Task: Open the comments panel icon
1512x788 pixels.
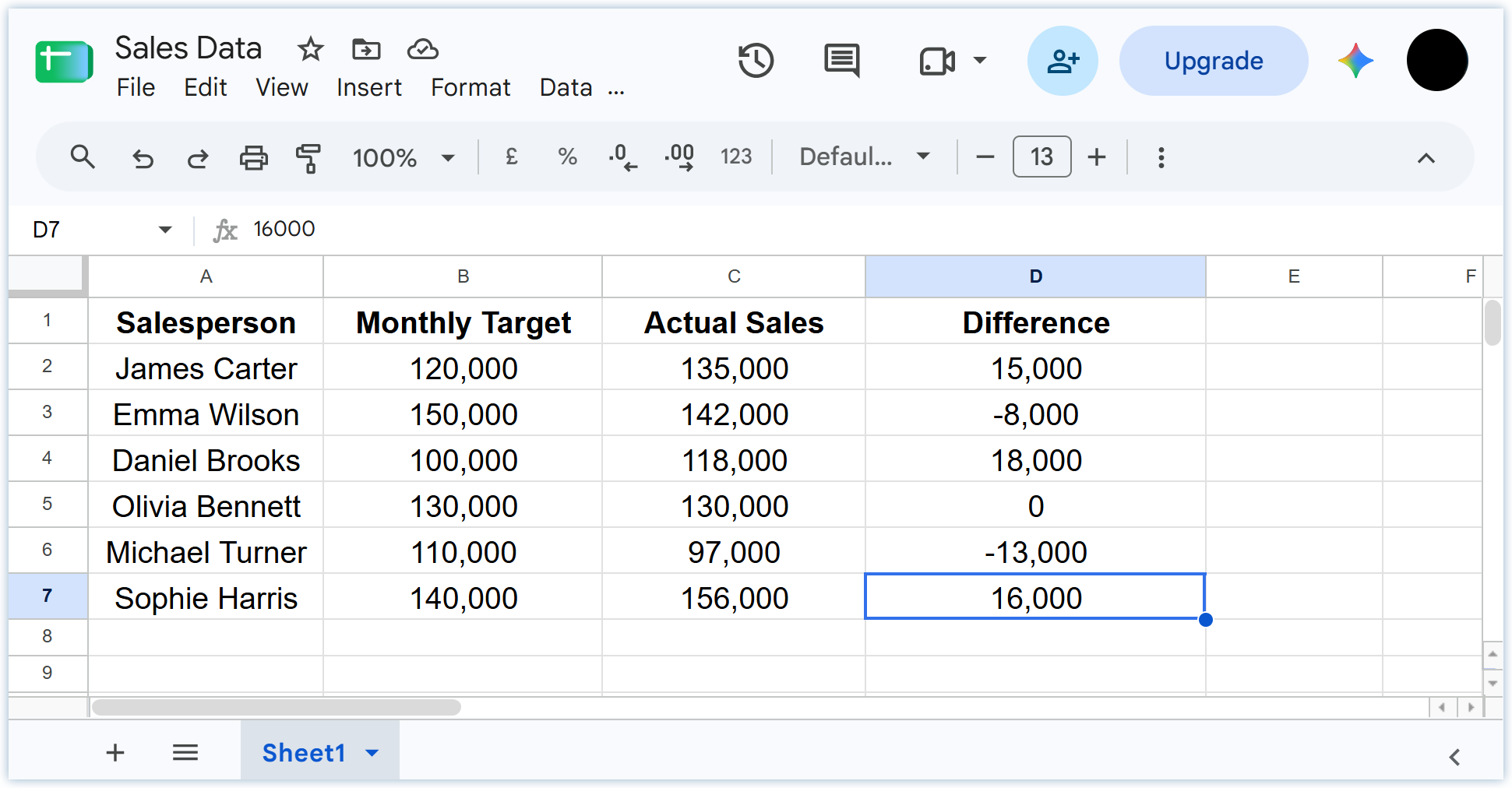Action: [x=842, y=61]
